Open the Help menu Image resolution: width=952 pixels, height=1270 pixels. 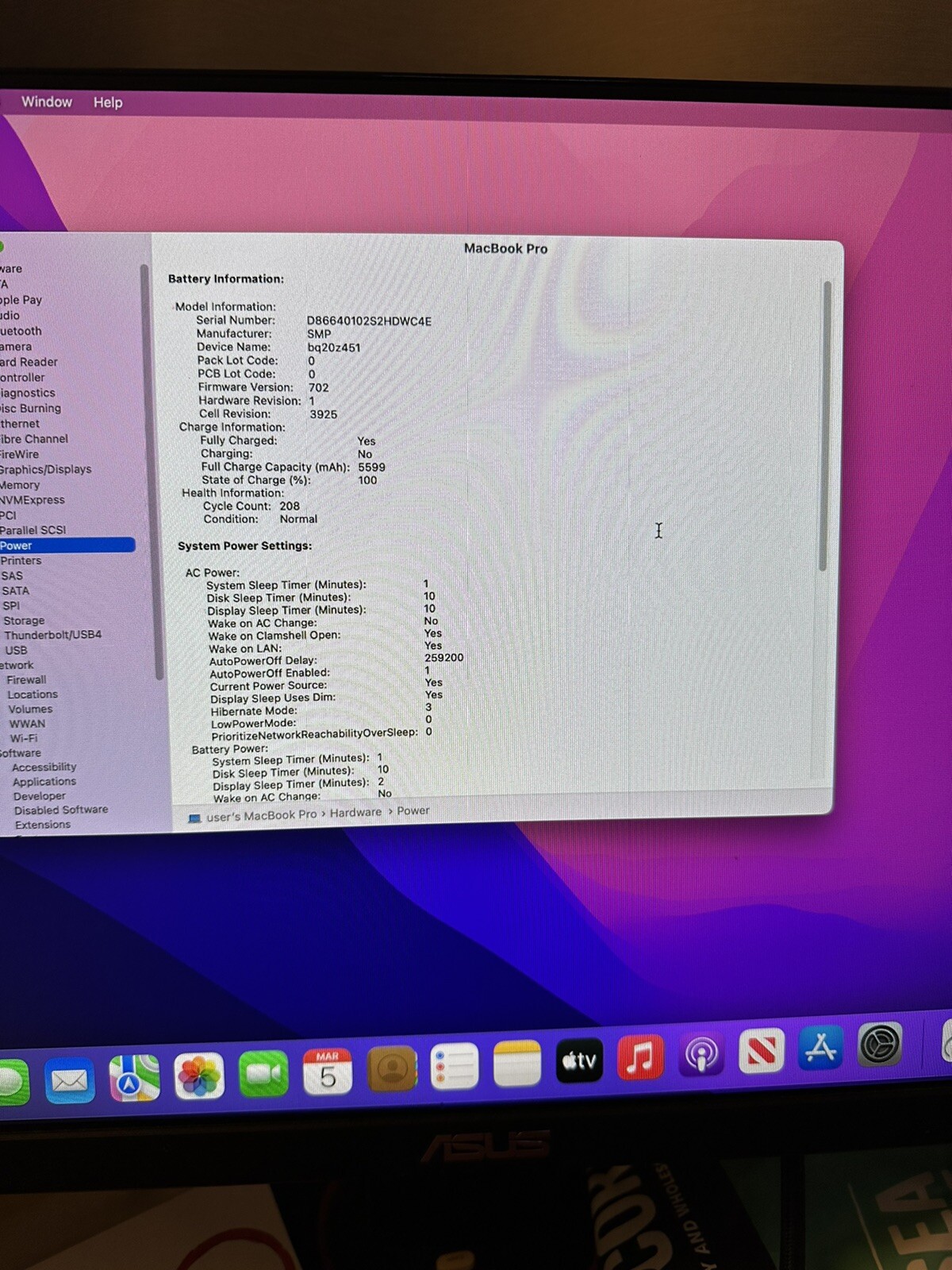[x=108, y=102]
